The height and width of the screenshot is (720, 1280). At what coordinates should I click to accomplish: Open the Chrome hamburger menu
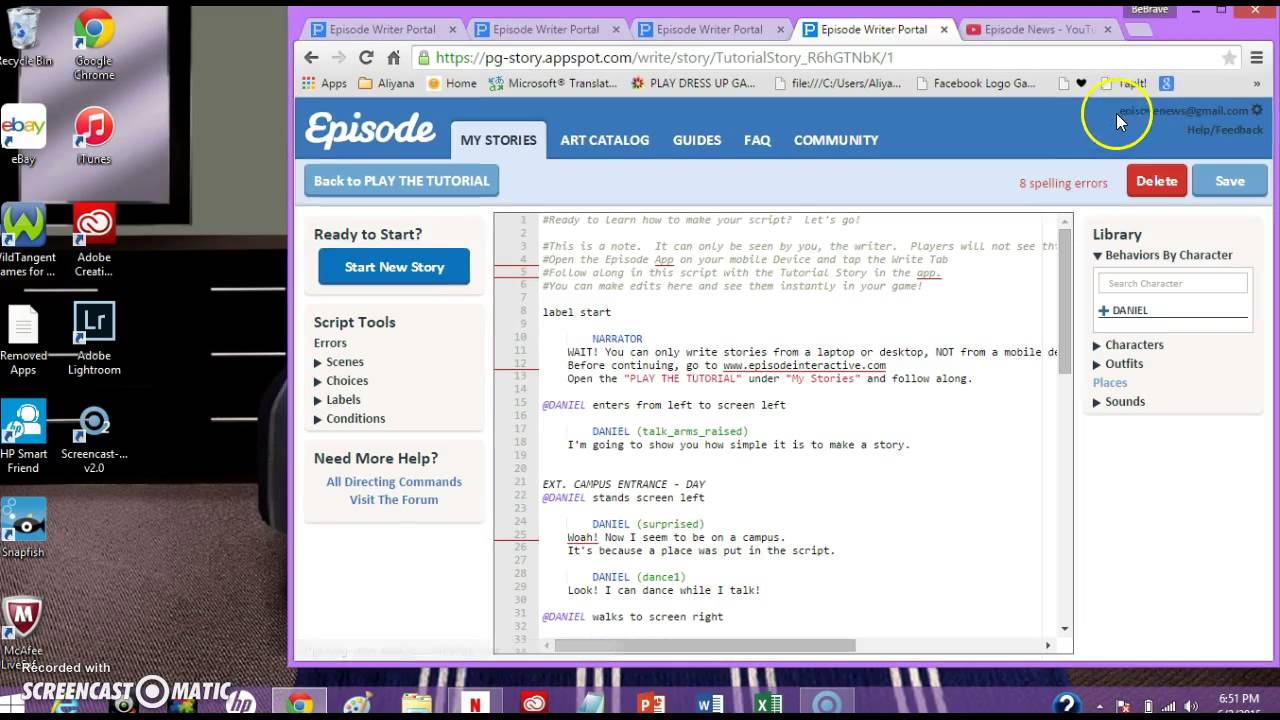(1257, 58)
